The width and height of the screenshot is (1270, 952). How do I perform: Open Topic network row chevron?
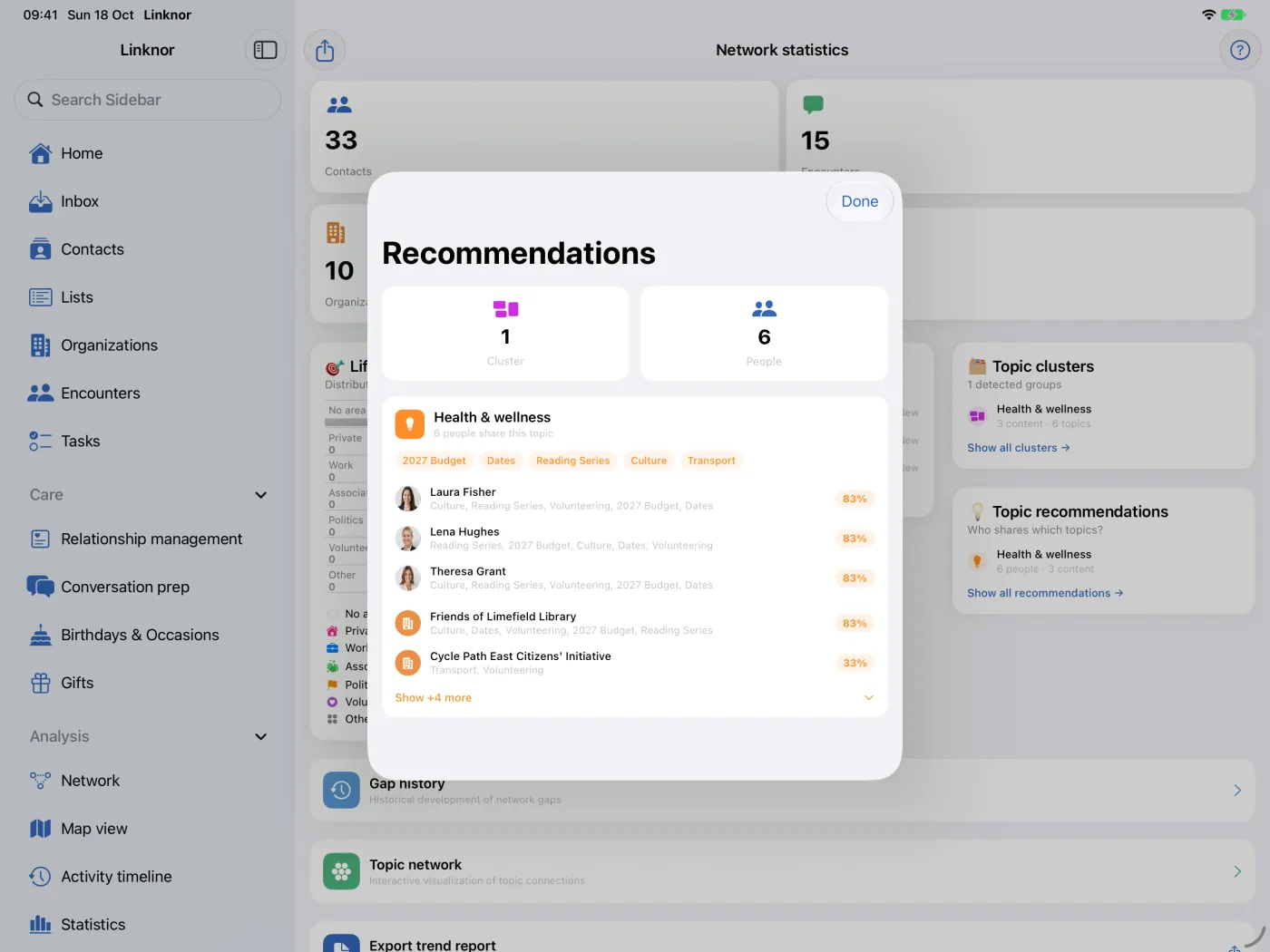point(1237,871)
